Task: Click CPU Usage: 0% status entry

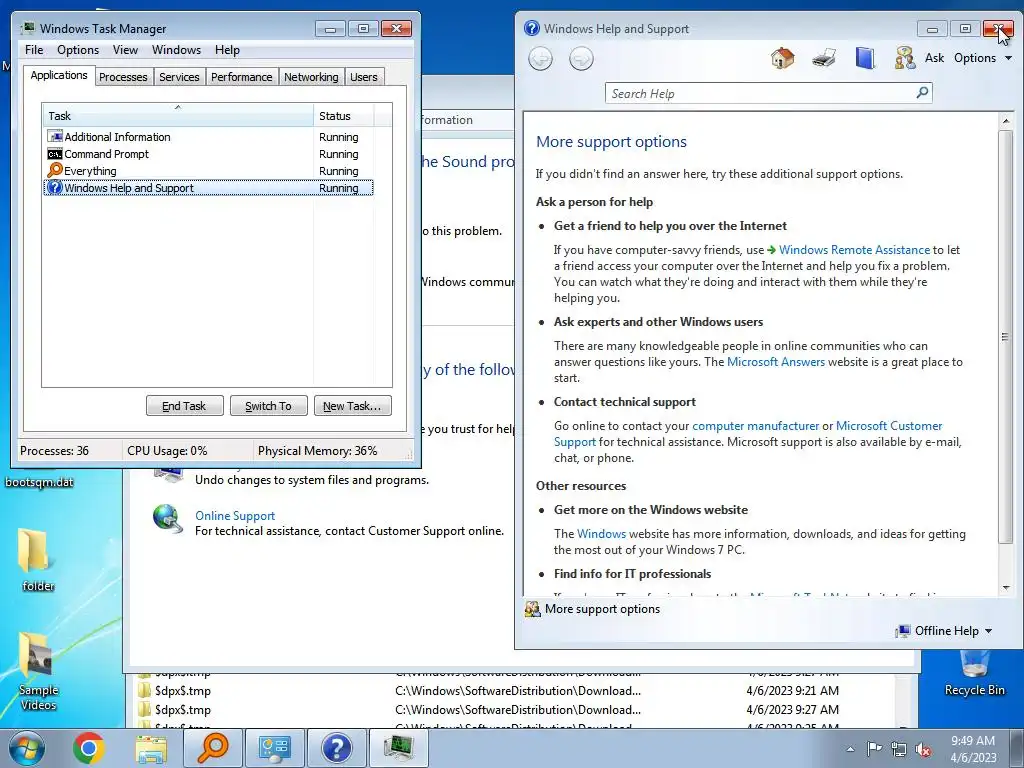Action: tap(167, 451)
